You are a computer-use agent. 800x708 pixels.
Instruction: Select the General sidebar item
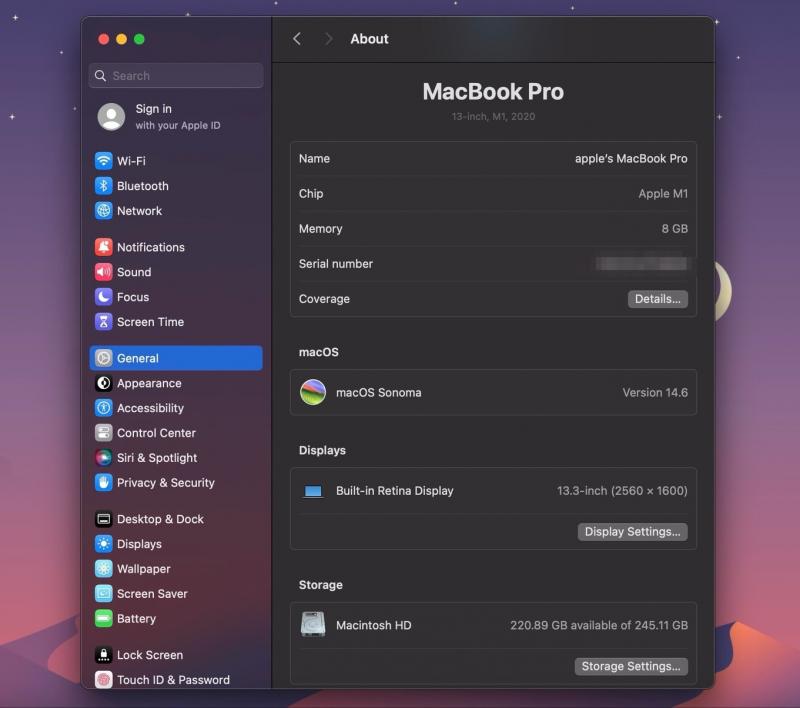[176, 358]
